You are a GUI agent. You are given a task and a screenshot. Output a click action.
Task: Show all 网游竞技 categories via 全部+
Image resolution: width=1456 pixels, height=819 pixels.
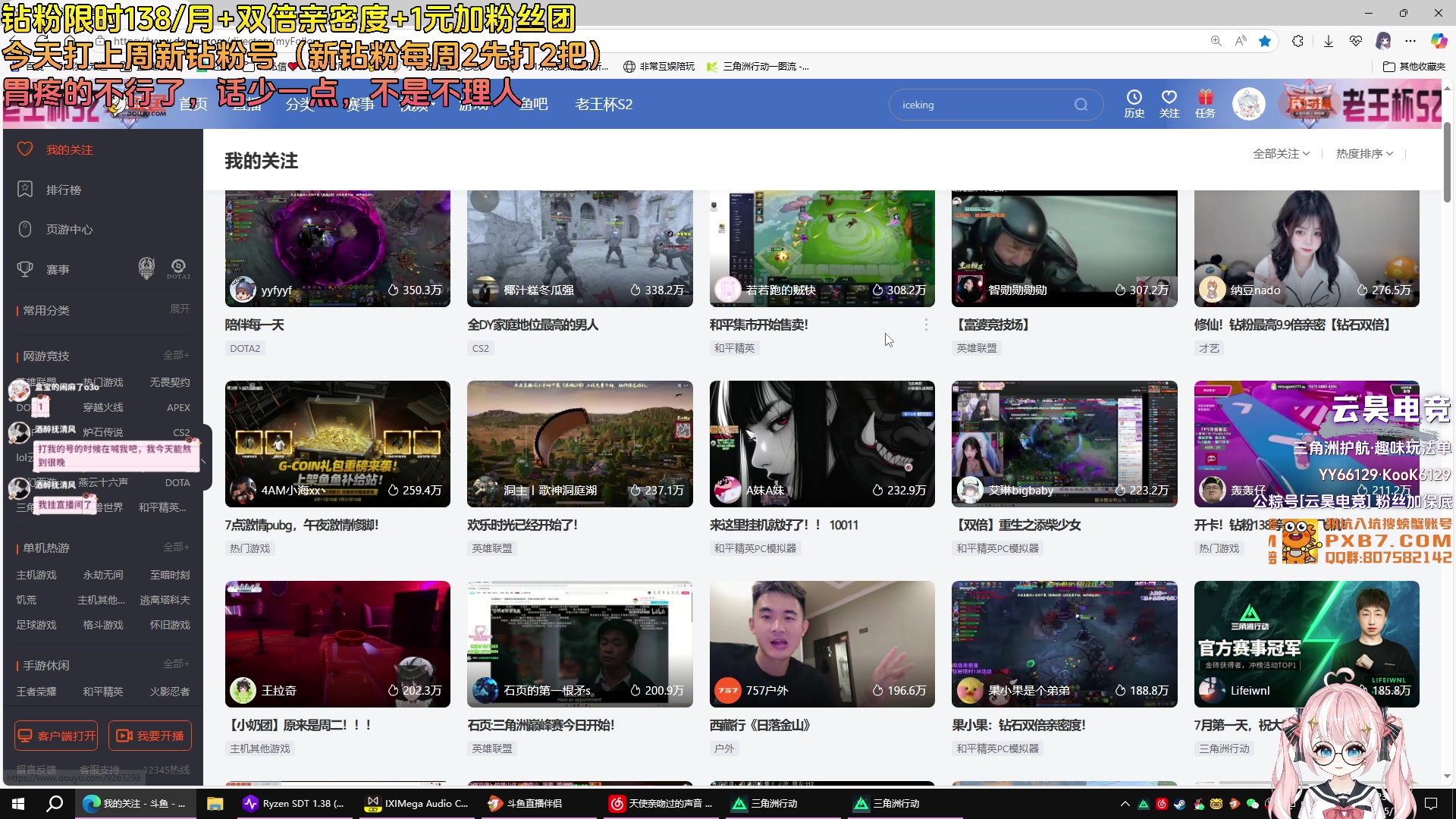click(177, 355)
